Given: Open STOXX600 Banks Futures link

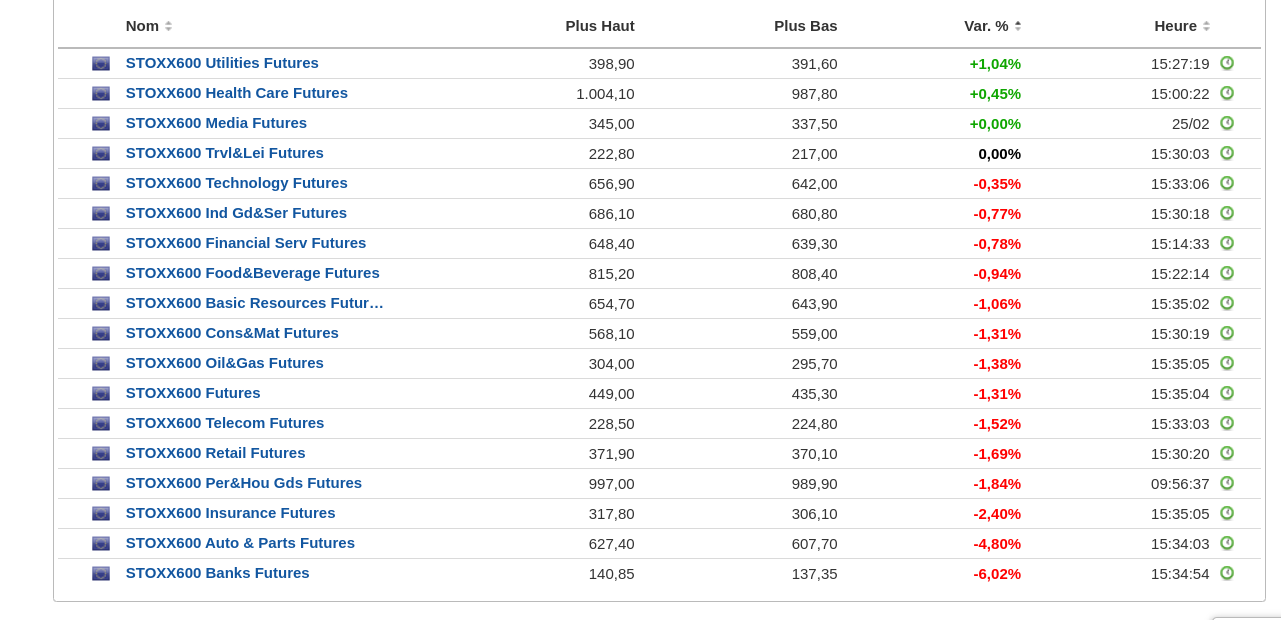Looking at the screenshot, I should tap(217, 573).
